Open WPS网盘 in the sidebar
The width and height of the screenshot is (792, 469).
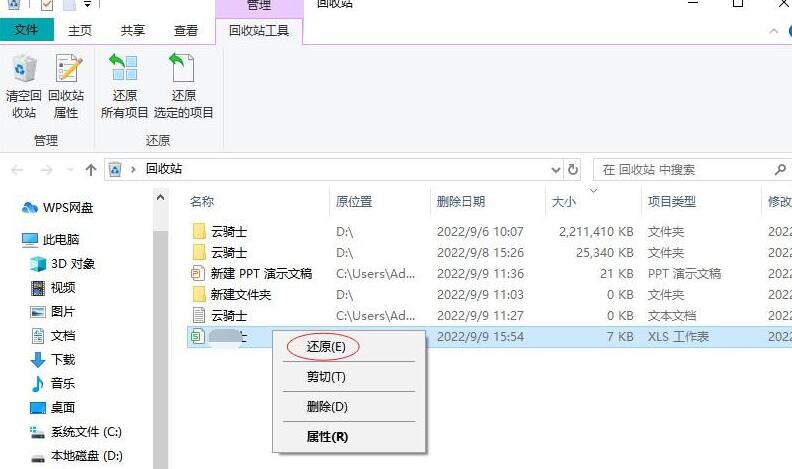tap(58, 207)
